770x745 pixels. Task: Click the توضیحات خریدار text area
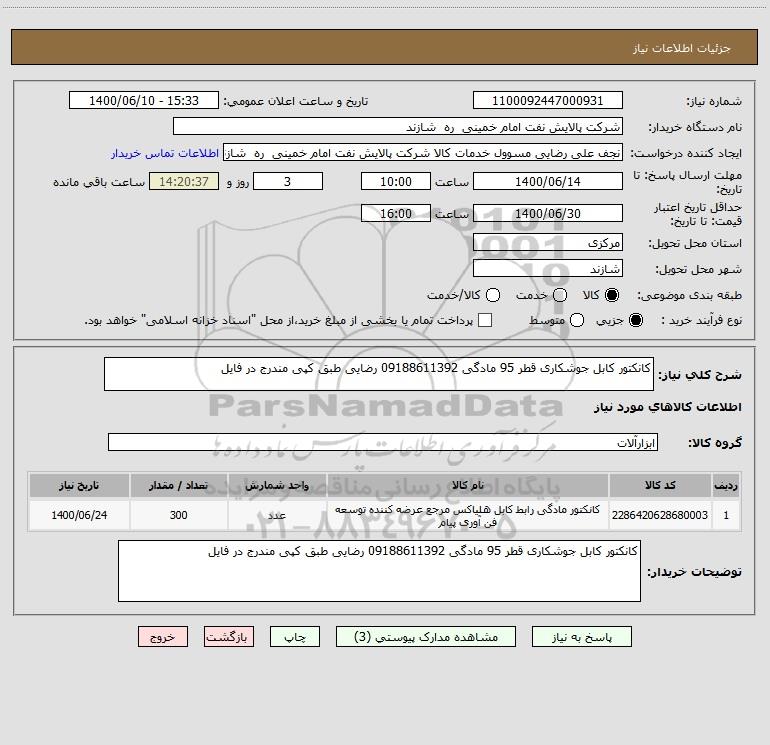coord(379,571)
